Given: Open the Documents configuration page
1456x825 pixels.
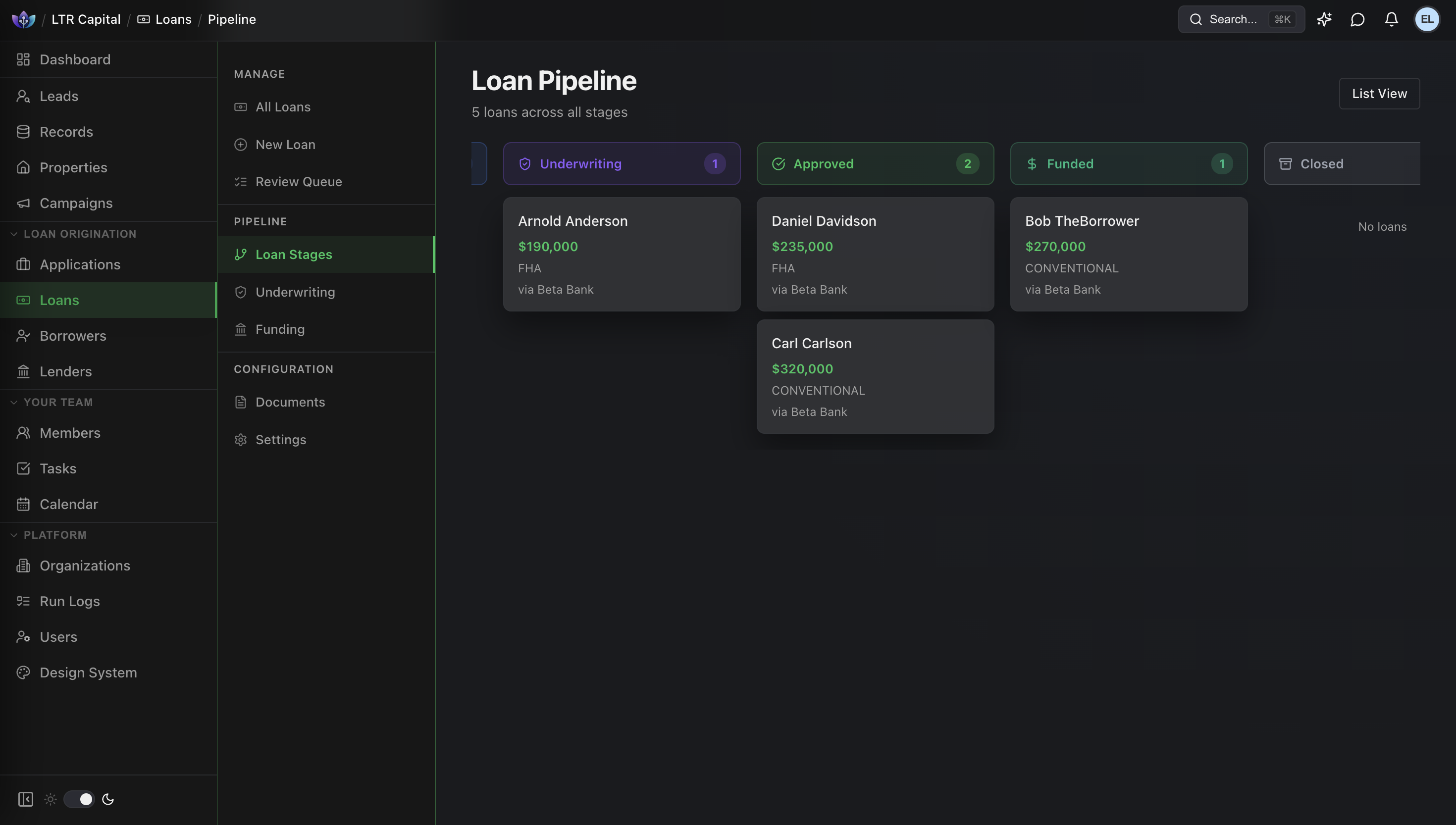Looking at the screenshot, I should click(290, 402).
